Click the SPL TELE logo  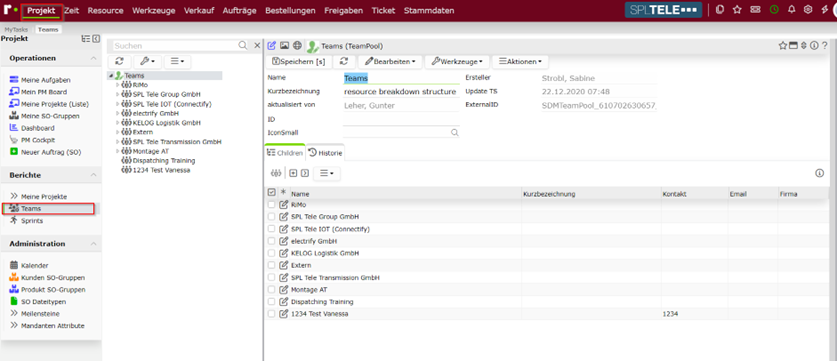pyautogui.click(x=663, y=10)
